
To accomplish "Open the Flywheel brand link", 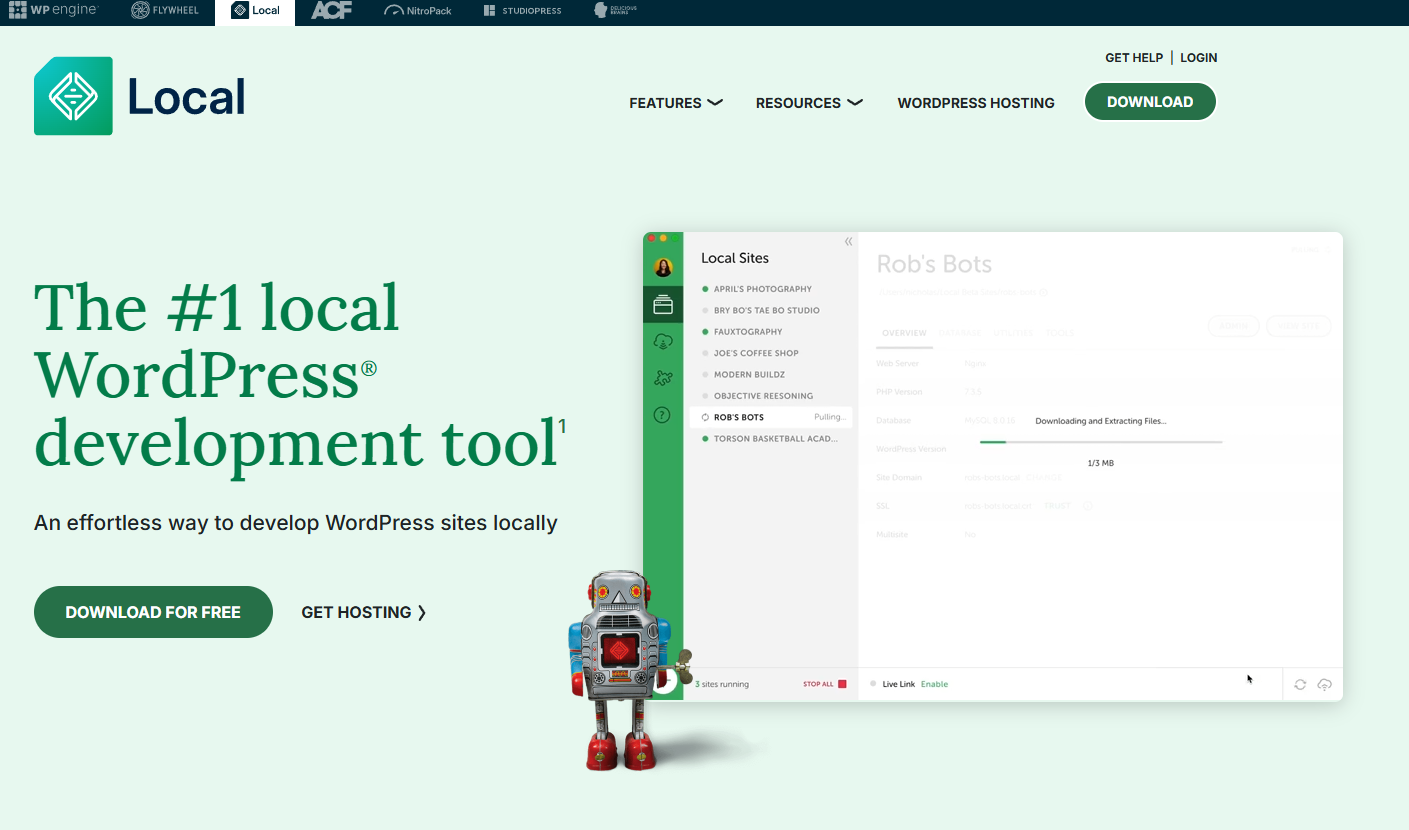I will coord(165,10).
